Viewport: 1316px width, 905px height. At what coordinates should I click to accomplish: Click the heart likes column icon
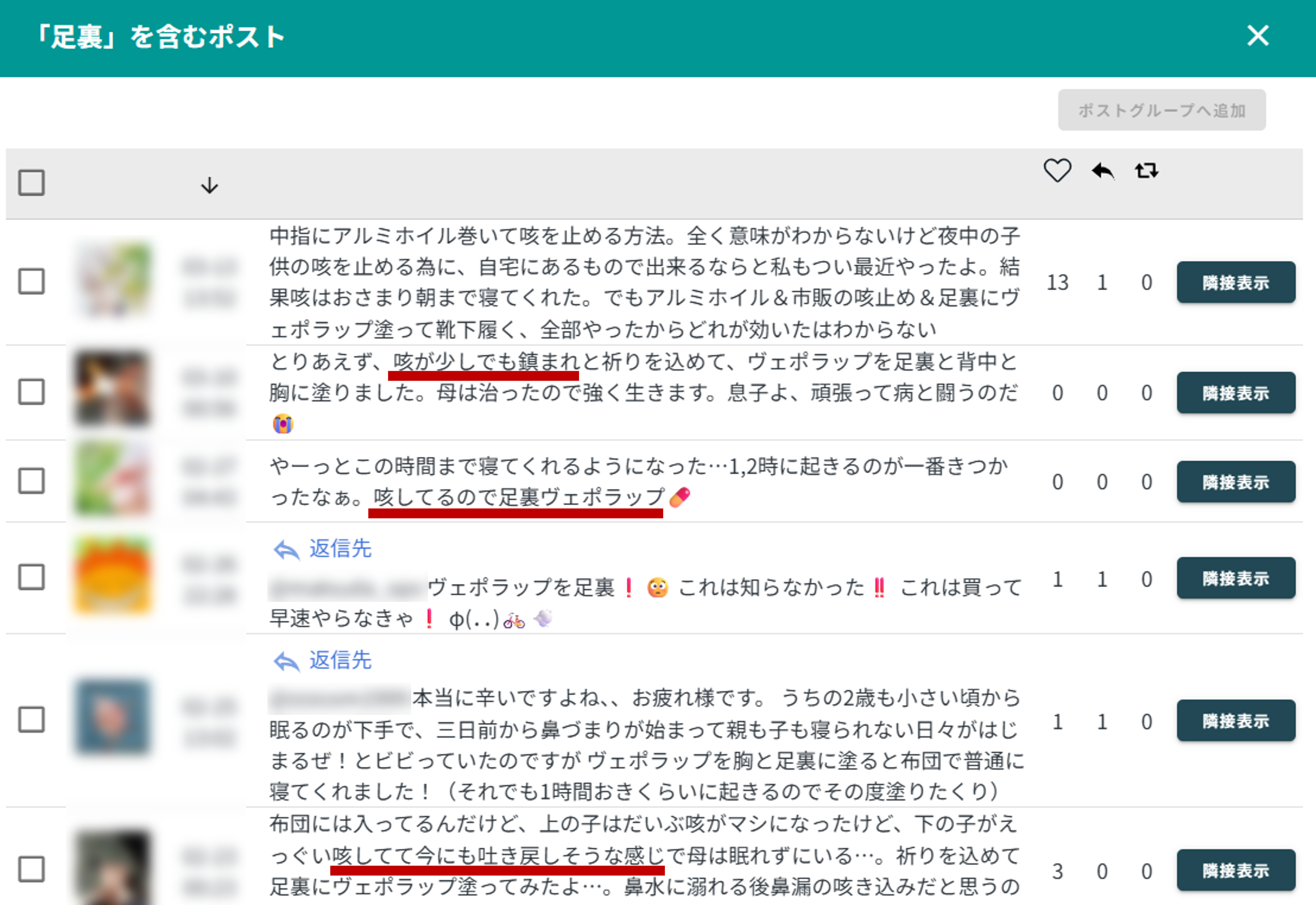[1057, 170]
